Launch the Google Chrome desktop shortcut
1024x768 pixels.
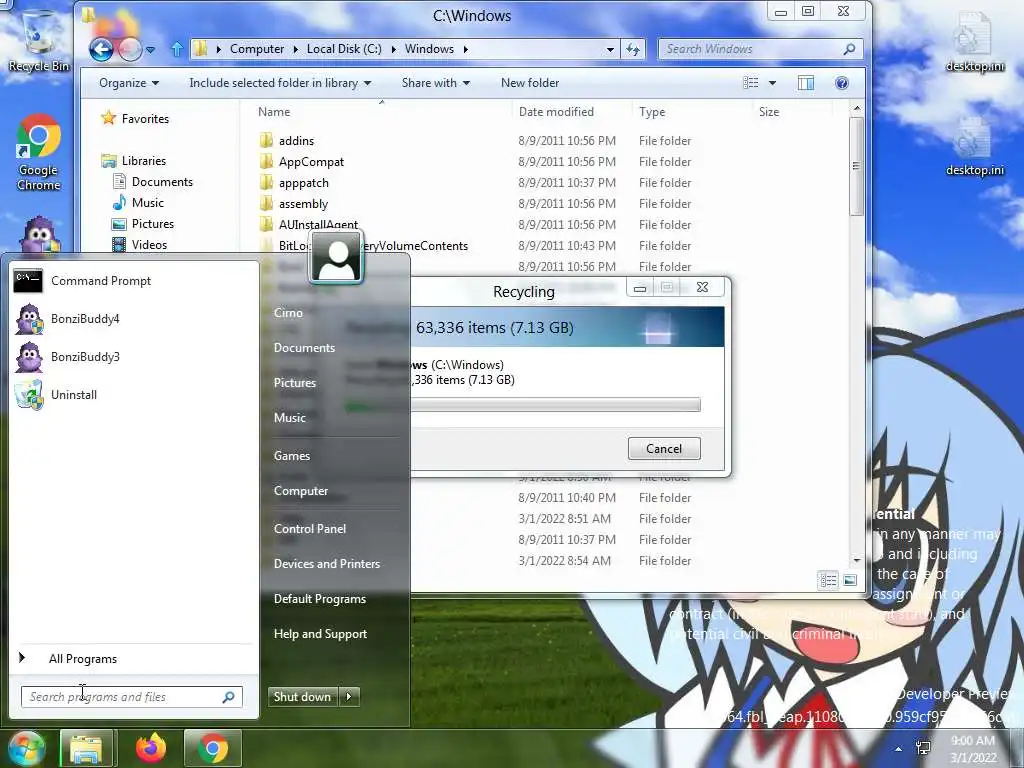click(x=39, y=153)
